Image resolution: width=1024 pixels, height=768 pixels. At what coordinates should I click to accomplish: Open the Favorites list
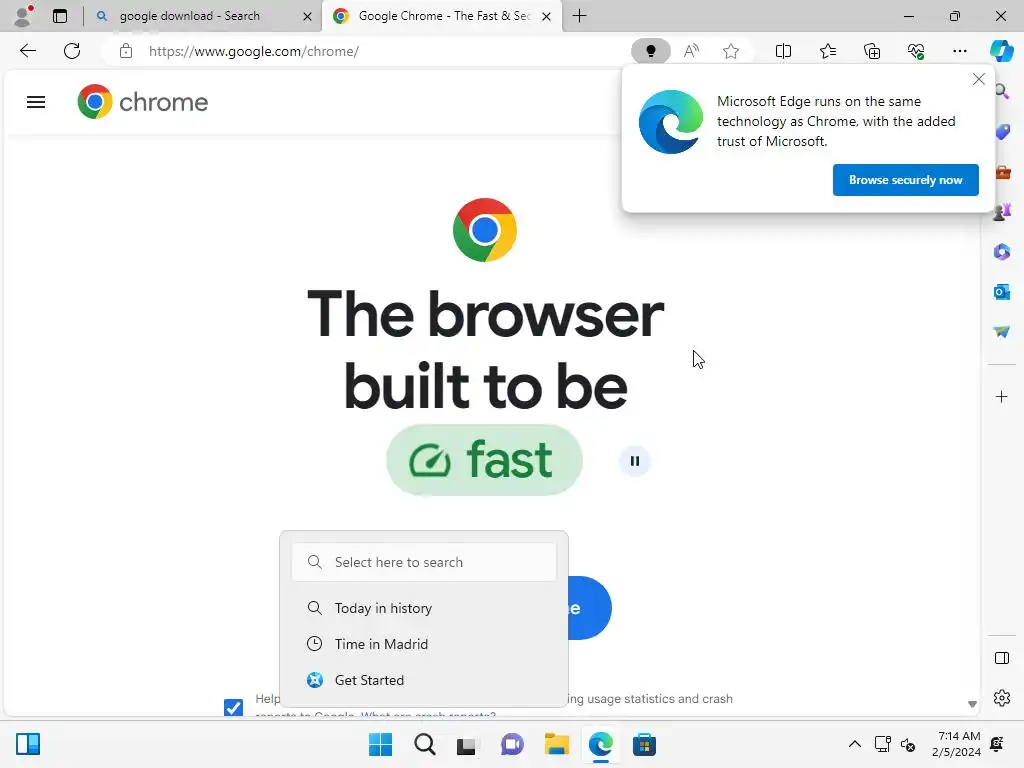[827, 51]
